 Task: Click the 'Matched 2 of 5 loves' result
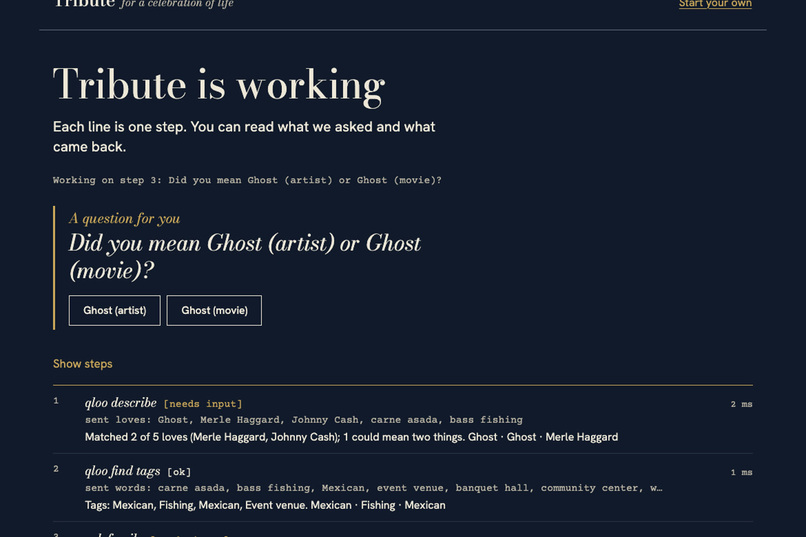352,437
